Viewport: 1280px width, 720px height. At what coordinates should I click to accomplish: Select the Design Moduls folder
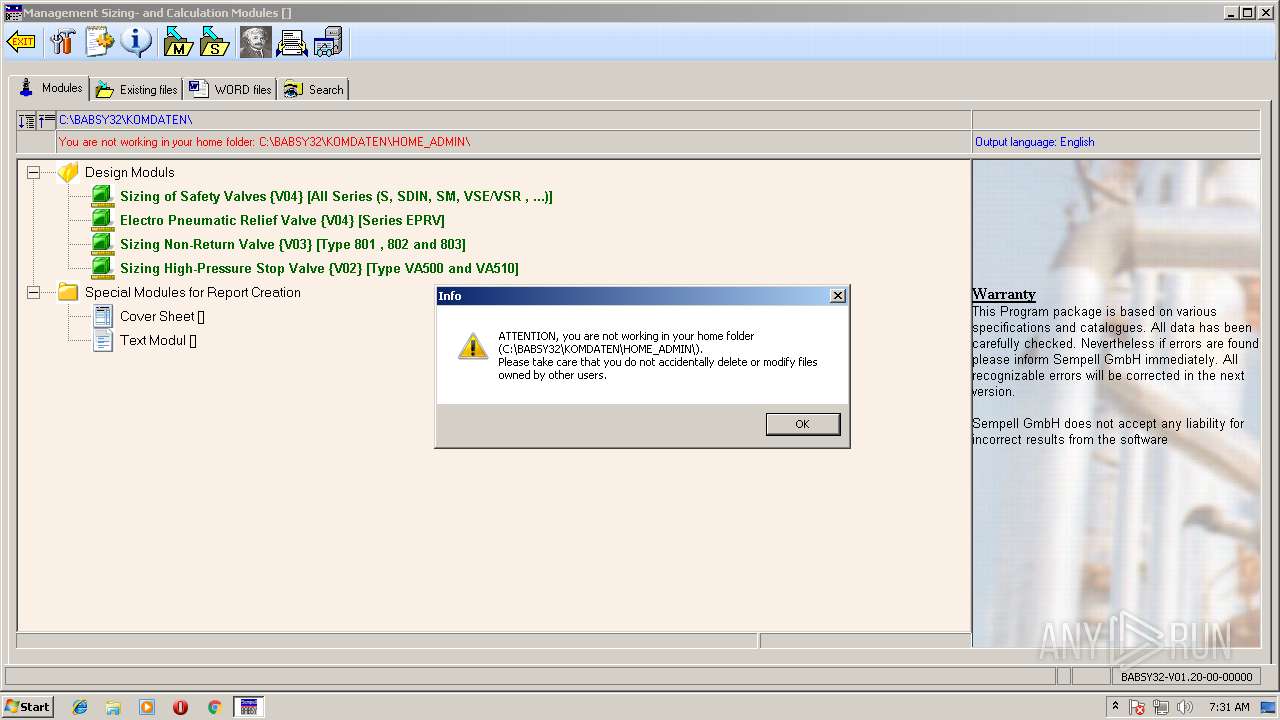coord(130,172)
